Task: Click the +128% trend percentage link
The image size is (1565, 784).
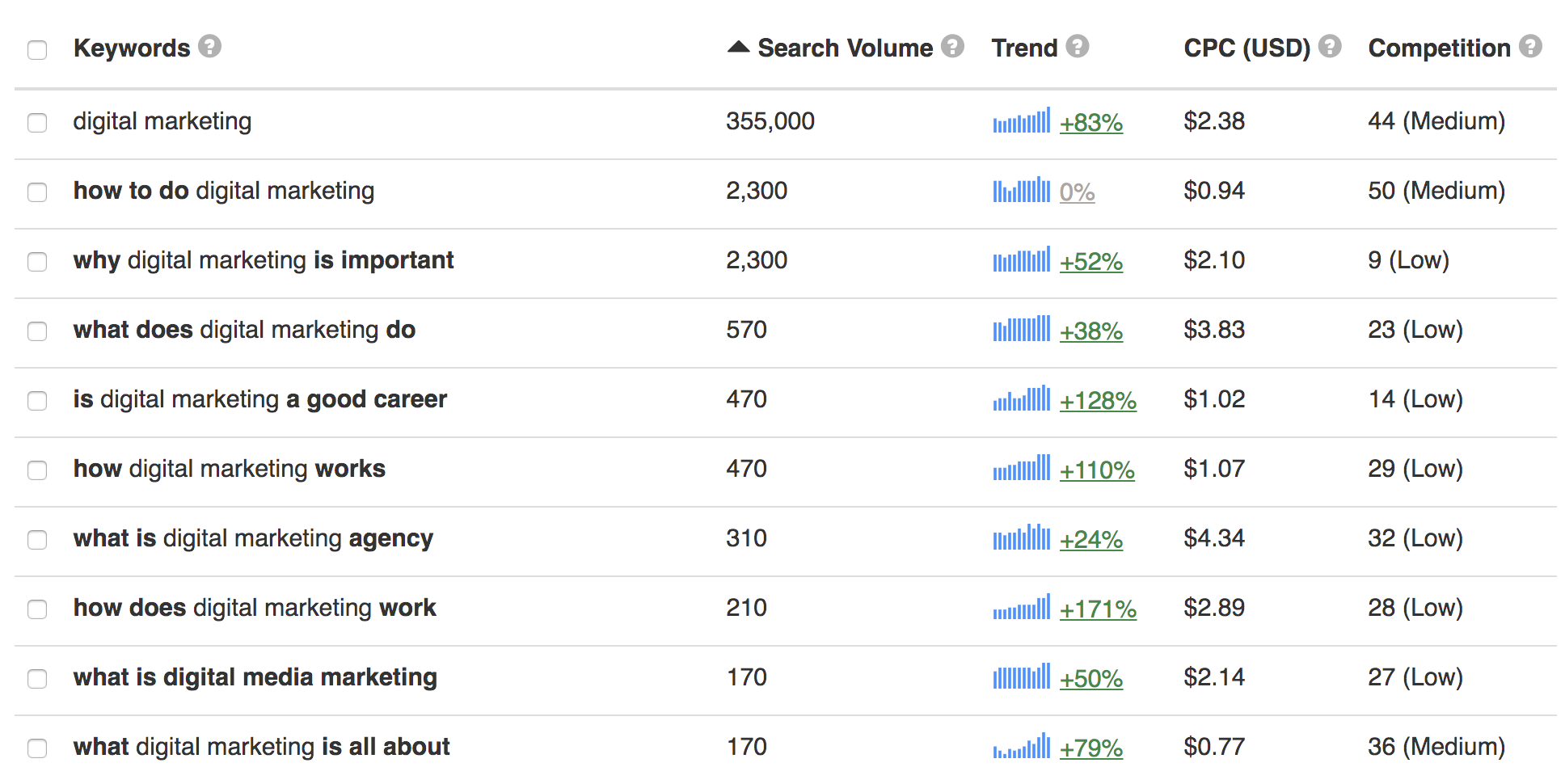Action: pyautogui.click(x=1098, y=401)
